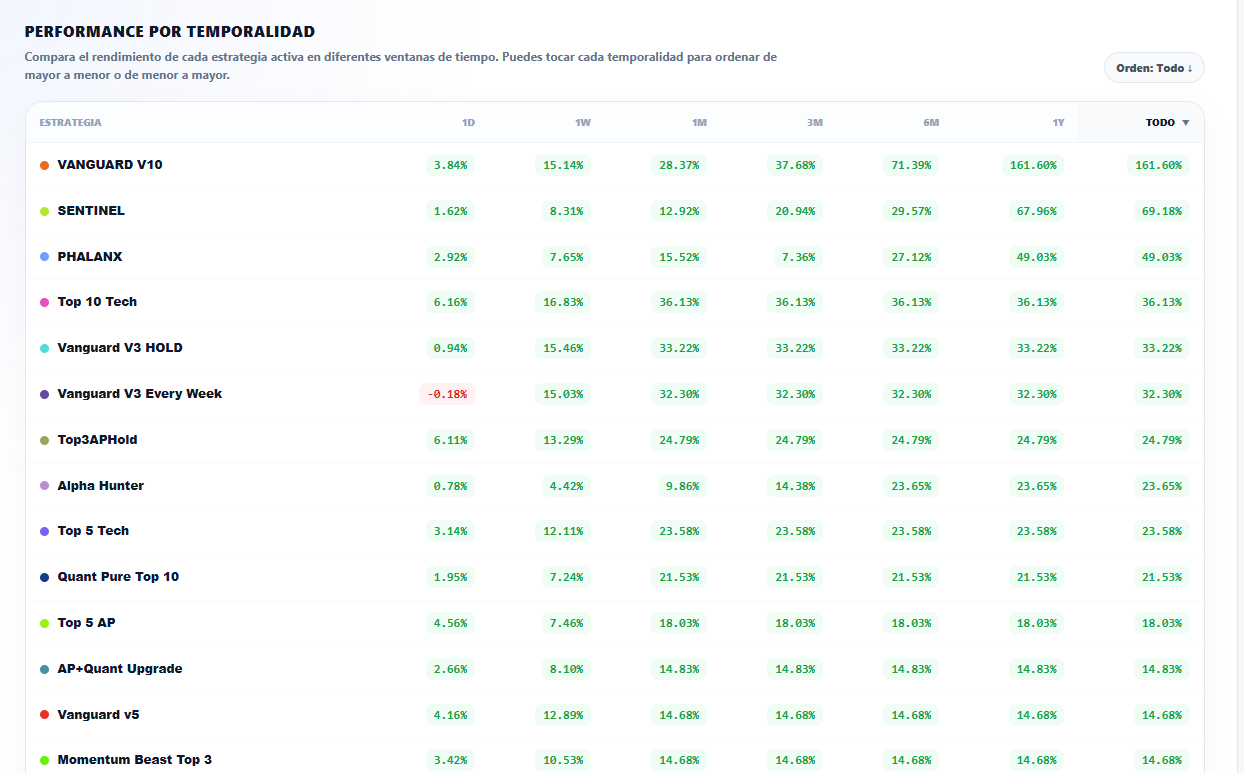Click the violet dot beside Top 5 Tech

(44, 531)
